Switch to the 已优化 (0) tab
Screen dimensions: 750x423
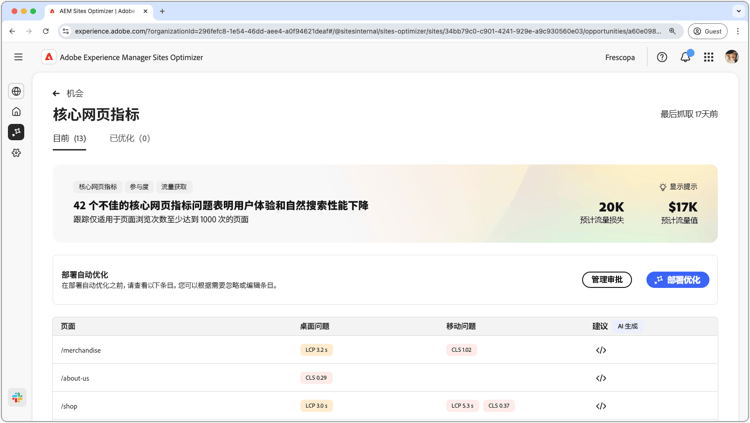coord(130,138)
